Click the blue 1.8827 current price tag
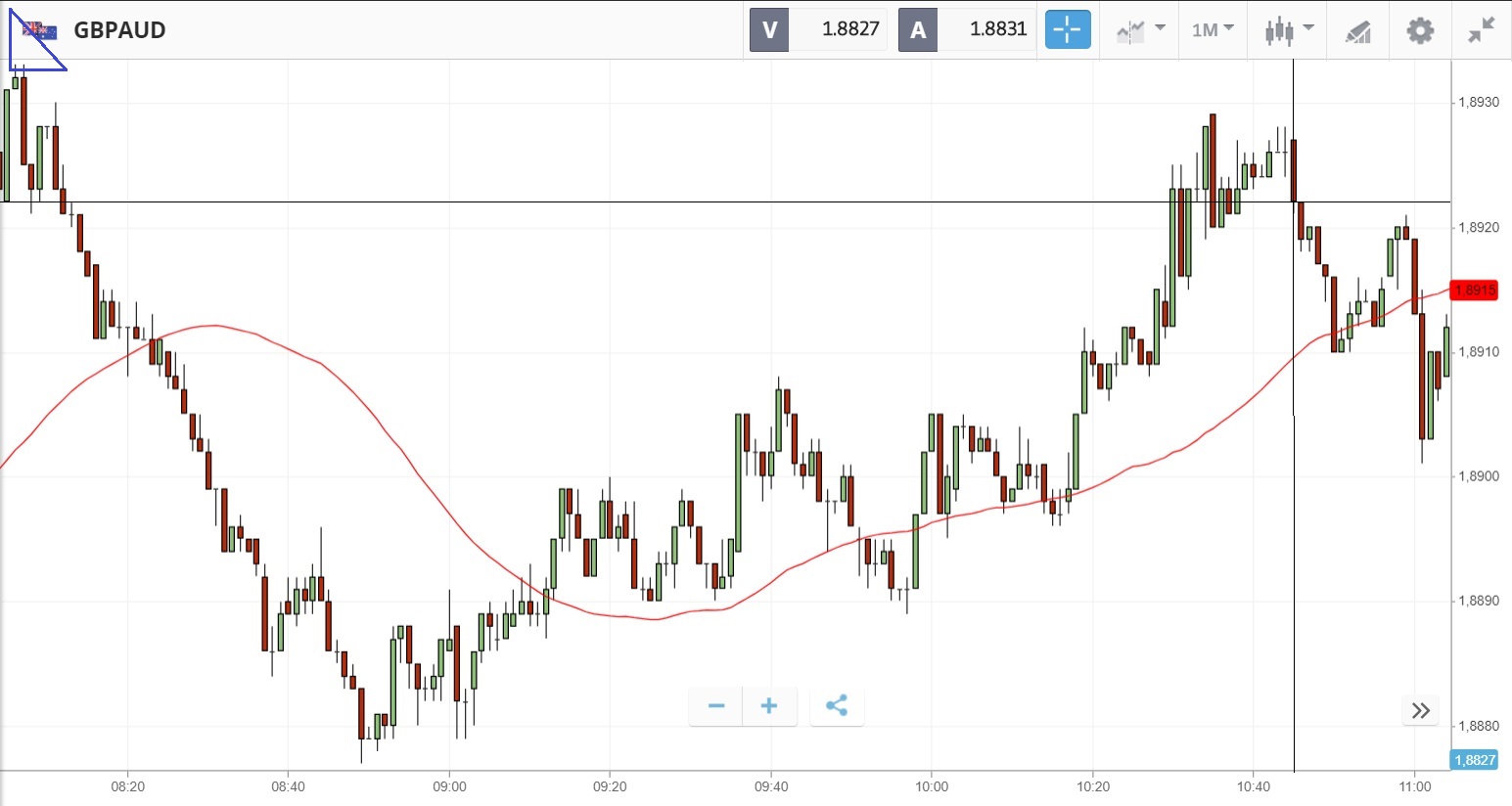The height and width of the screenshot is (806, 1512). coord(1474,760)
